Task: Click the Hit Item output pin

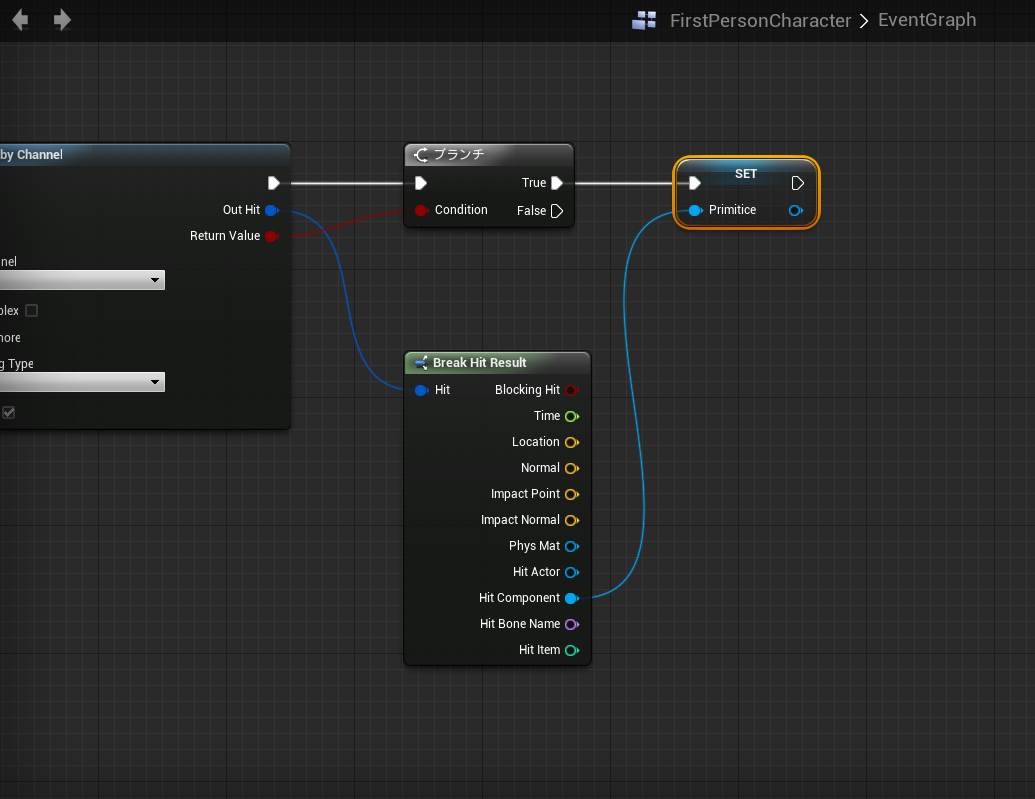Action: tap(572, 650)
